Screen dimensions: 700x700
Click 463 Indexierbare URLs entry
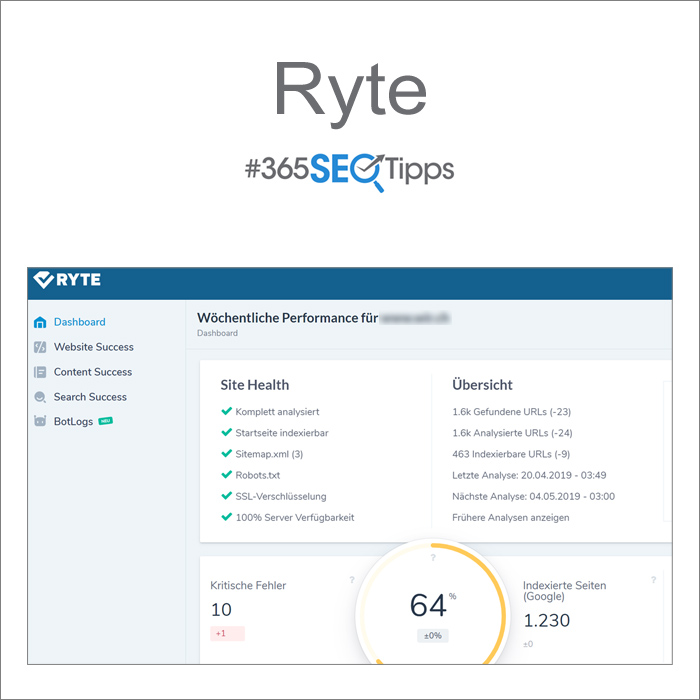click(x=511, y=454)
